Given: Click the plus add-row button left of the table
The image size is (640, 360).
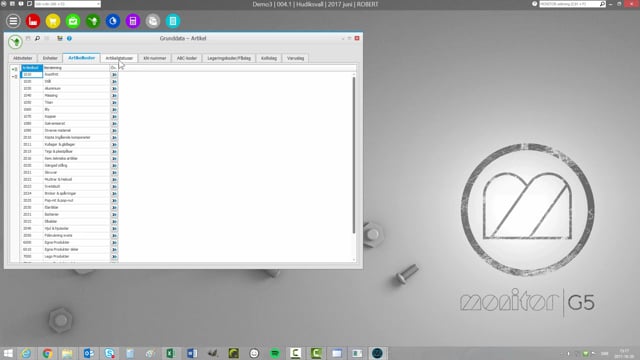Looking at the screenshot, I should click(x=15, y=69).
